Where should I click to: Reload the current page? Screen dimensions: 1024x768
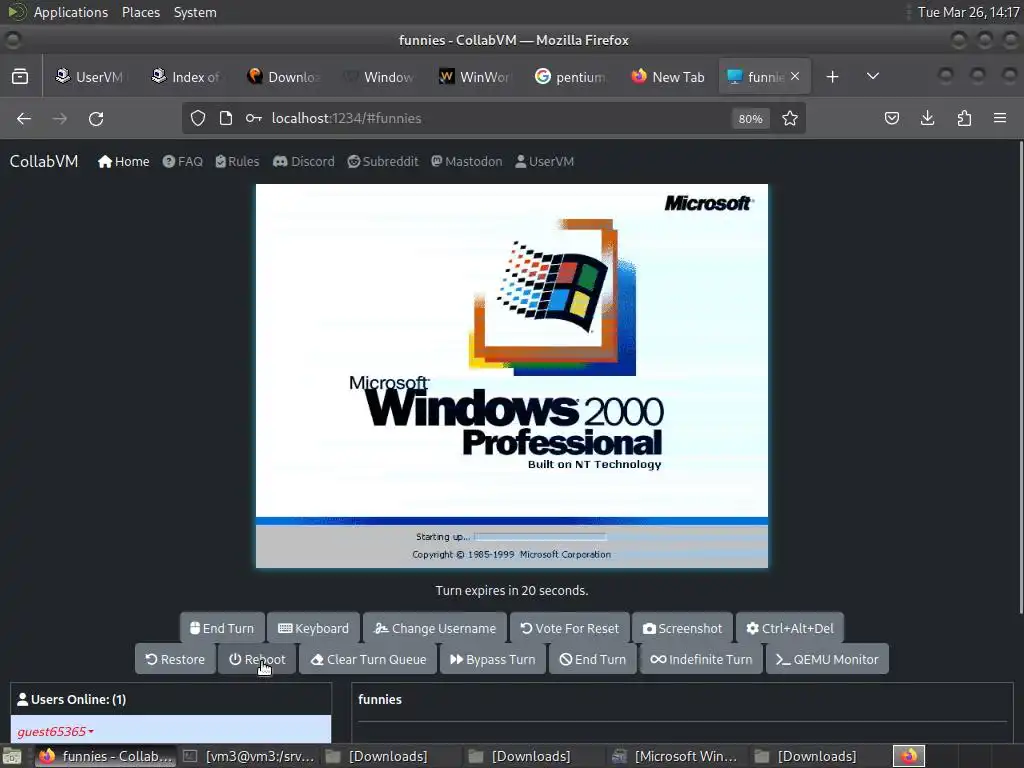96,118
